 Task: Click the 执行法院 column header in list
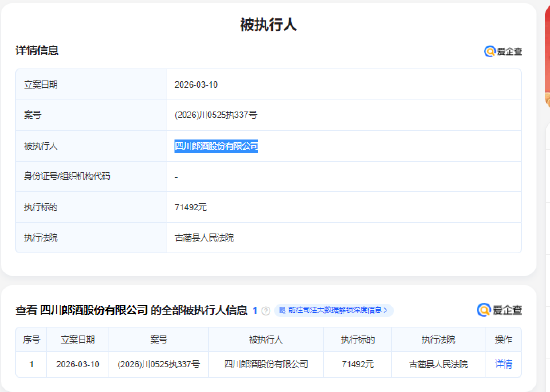[438, 340]
